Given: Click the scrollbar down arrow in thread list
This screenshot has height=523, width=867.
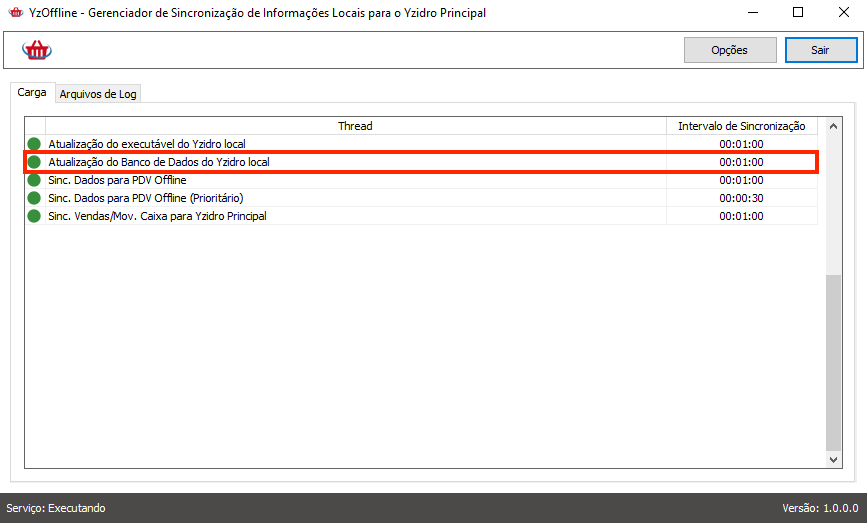Looking at the screenshot, I should (x=833, y=459).
